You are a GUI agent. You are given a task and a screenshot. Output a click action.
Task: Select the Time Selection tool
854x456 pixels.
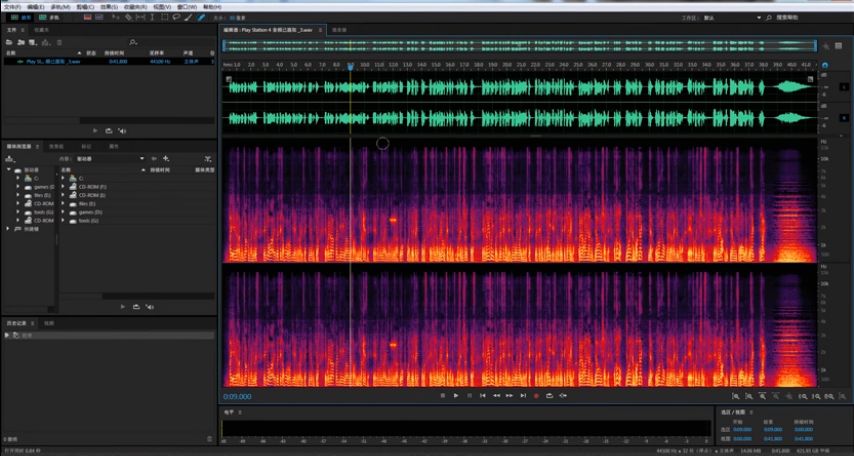coord(152,17)
